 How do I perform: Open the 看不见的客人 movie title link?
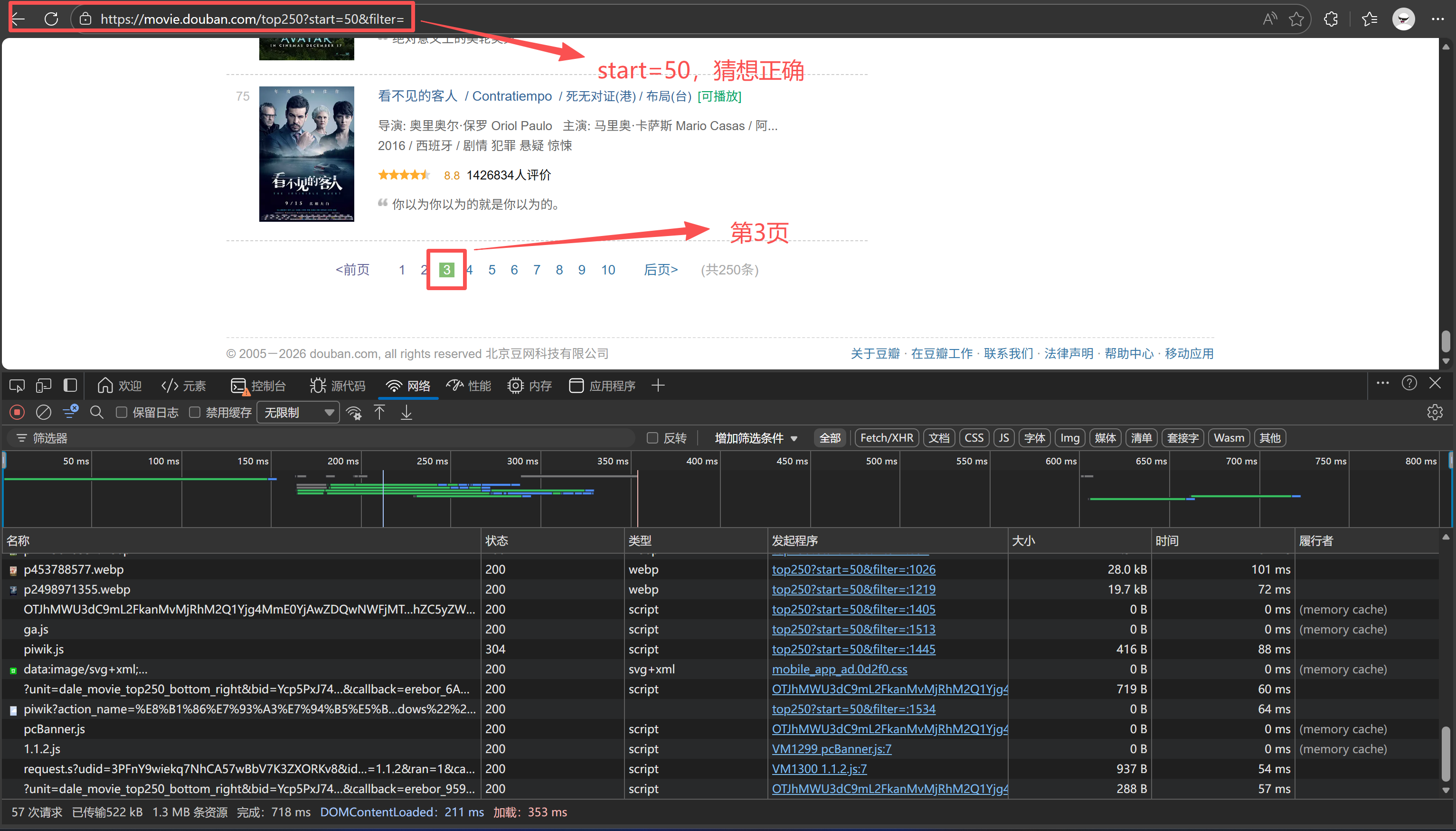[x=418, y=96]
